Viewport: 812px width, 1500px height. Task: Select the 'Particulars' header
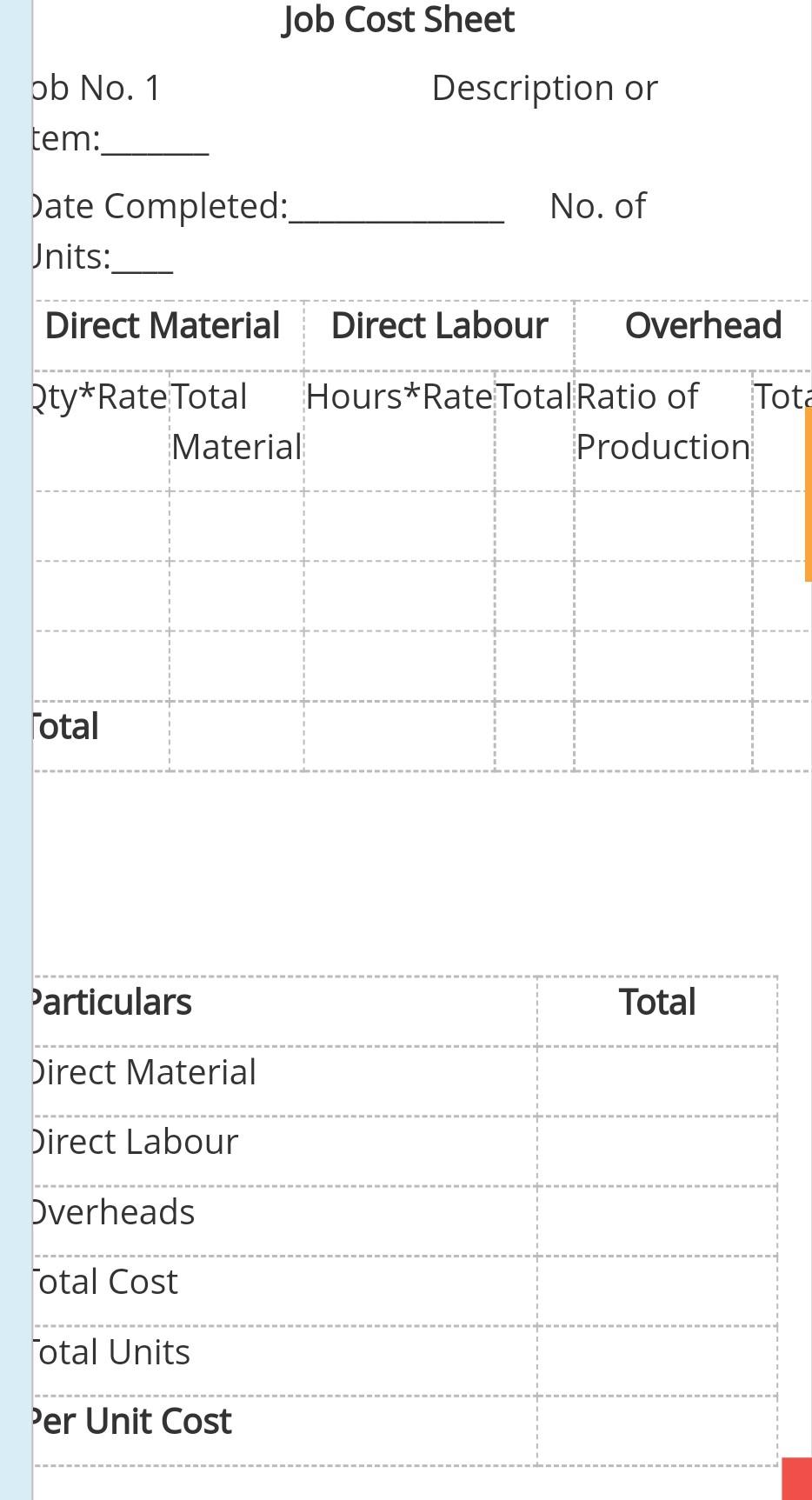click(110, 1002)
